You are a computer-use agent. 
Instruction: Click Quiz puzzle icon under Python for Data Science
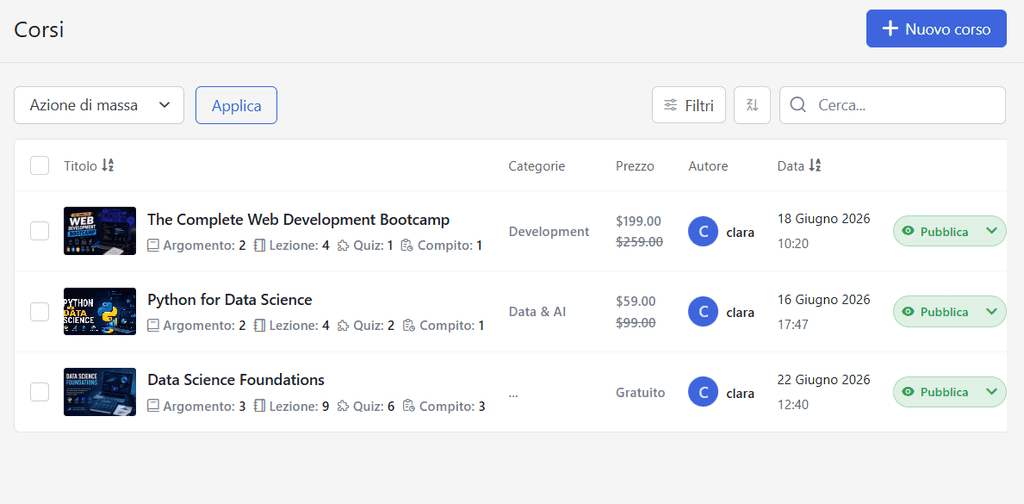344,325
